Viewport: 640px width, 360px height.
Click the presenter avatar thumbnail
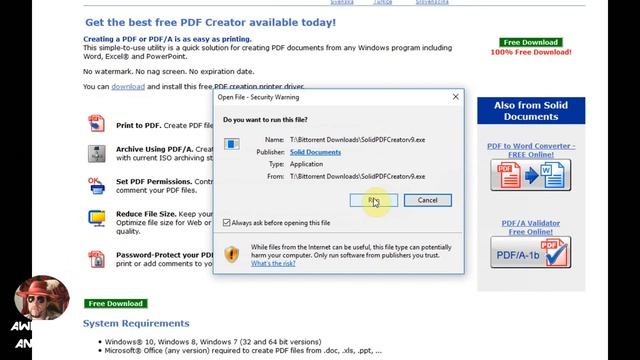(42, 298)
